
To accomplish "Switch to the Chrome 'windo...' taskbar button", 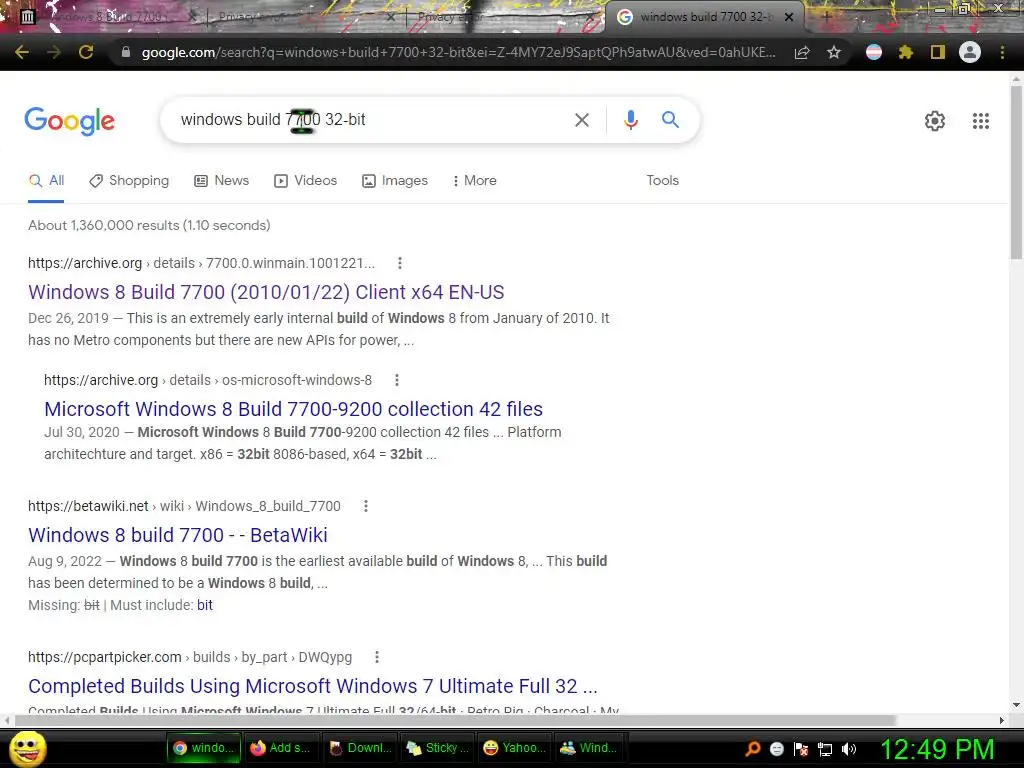I will 204,748.
